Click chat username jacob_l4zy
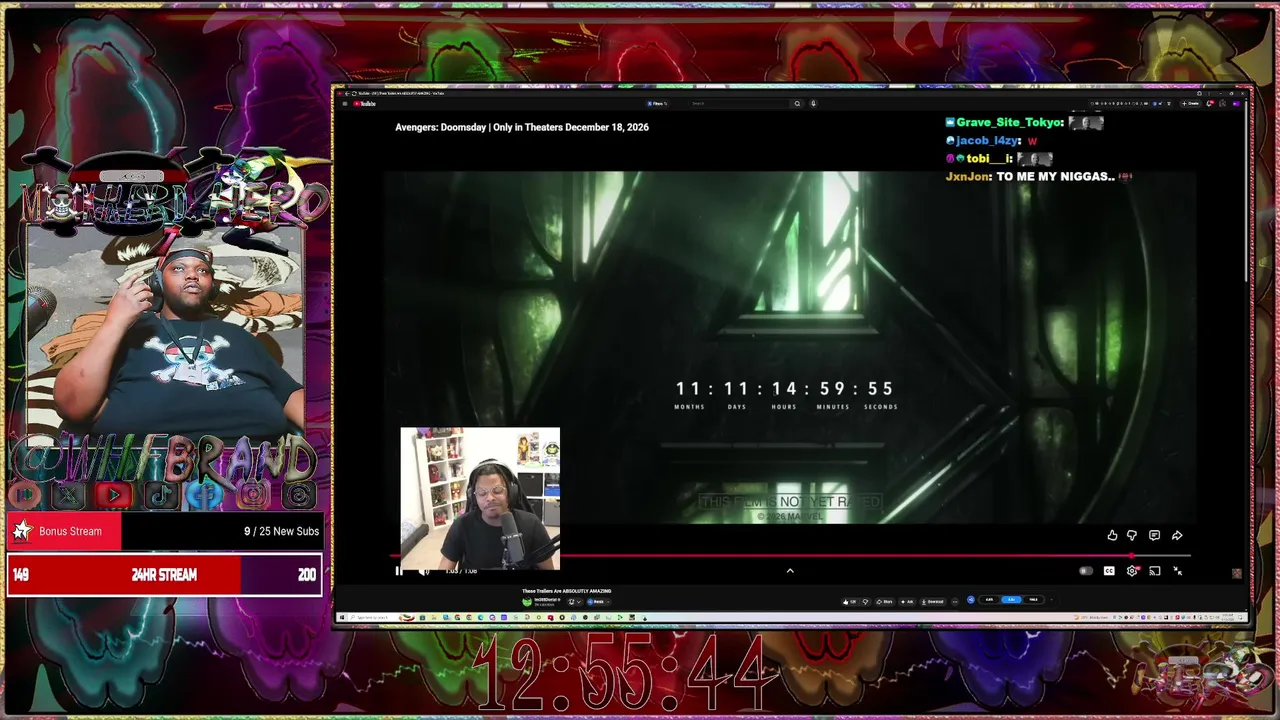 tap(988, 141)
